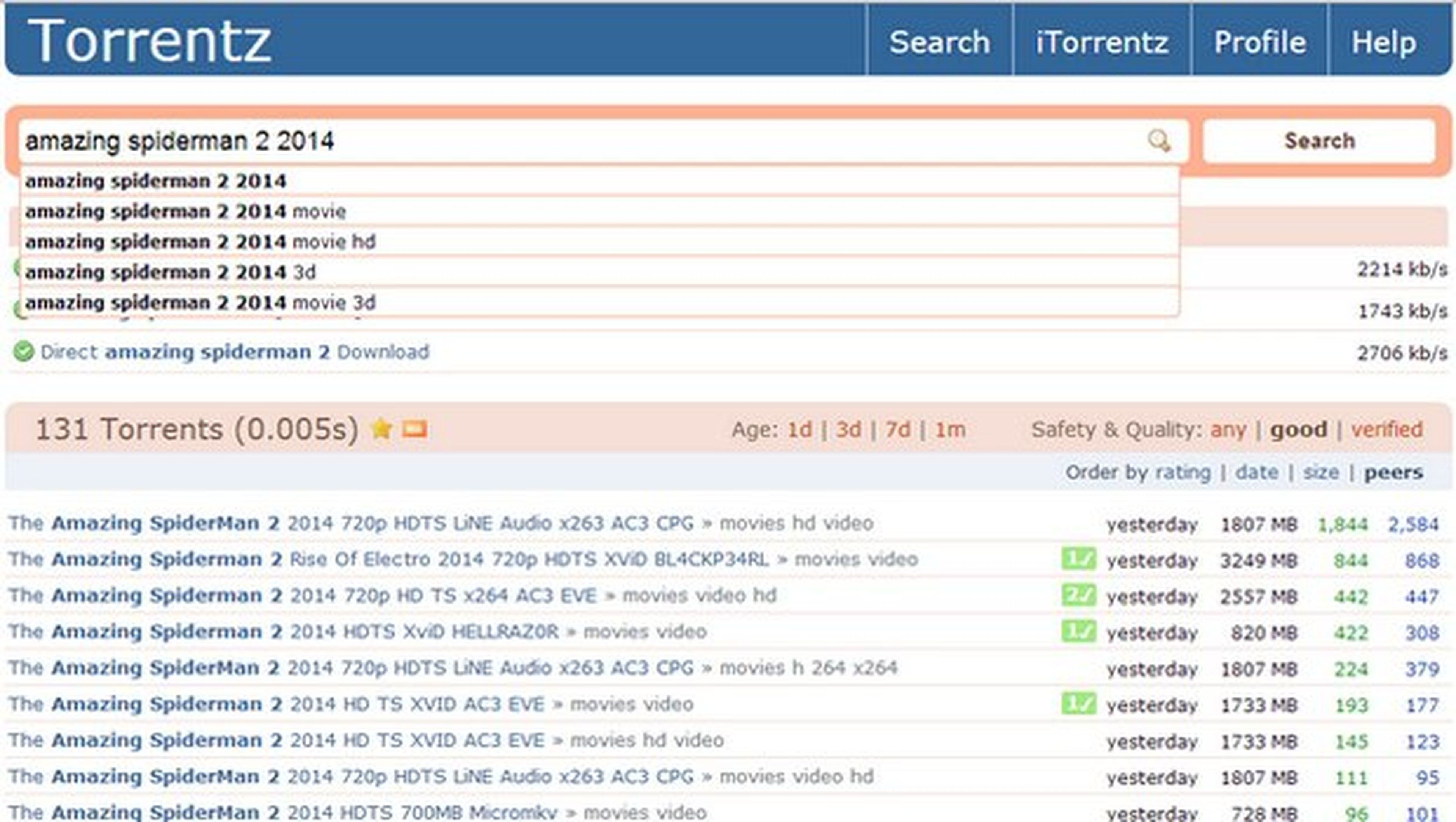Screen dimensions: 1456x822
Task: Click the Search button next to query
Action: click(x=1319, y=141)
